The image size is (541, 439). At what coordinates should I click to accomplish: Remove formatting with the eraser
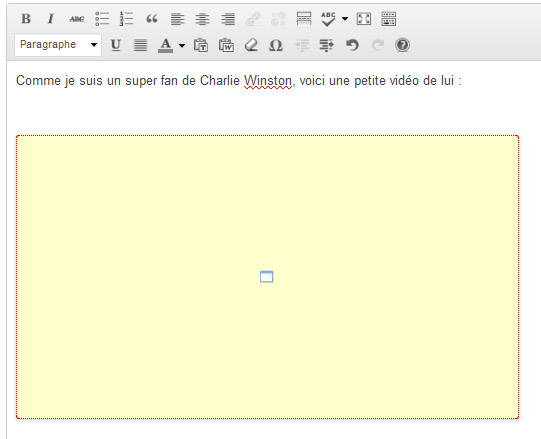[251, 45]
